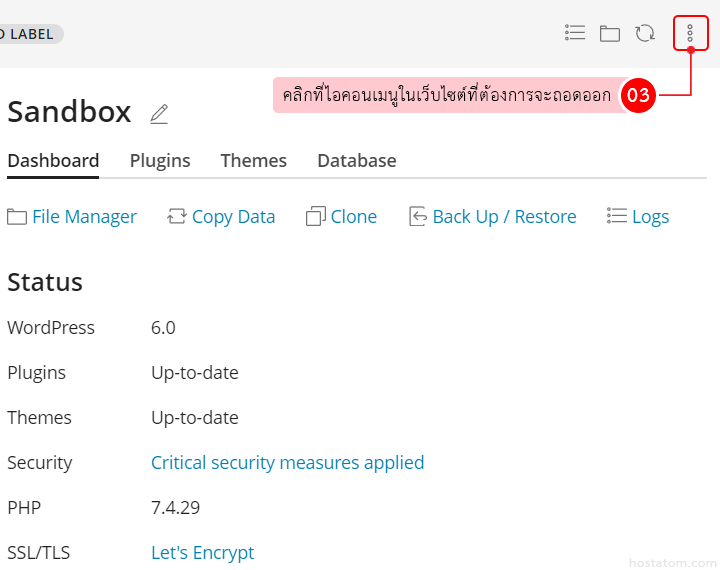Click the Clone overlapping-squares icon
720x570 pixels.
point(316,216)
